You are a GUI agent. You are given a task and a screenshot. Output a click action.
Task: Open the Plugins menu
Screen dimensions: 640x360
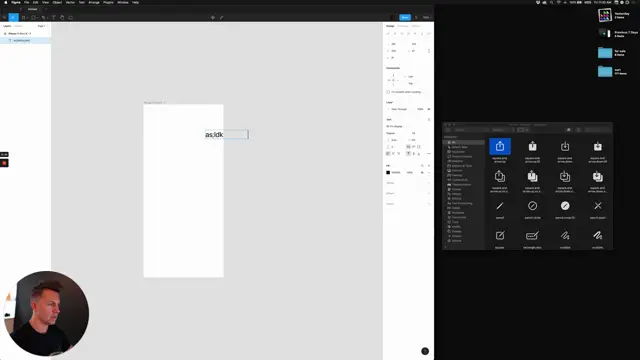point(108,2)
